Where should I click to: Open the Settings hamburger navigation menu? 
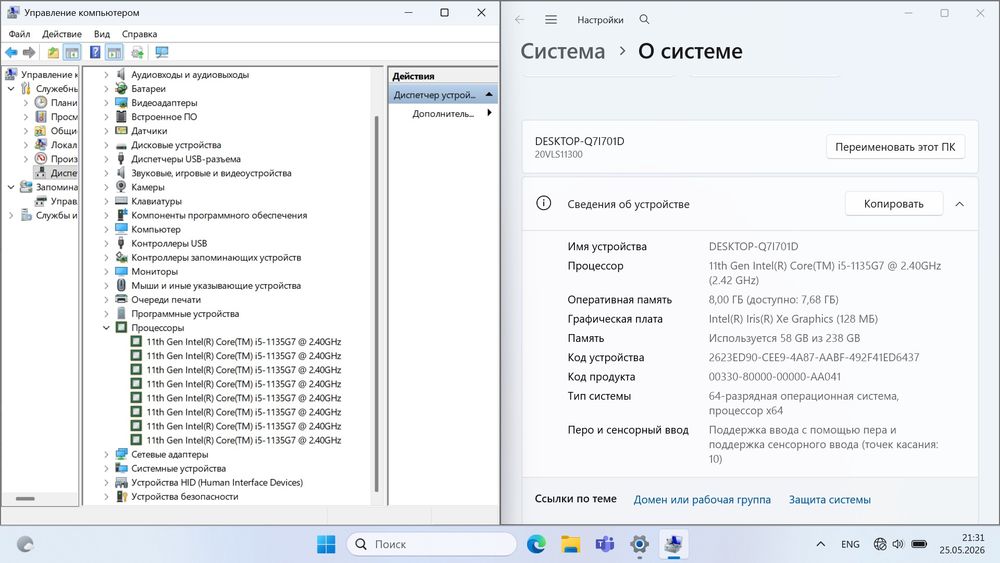tap(551, 20)
